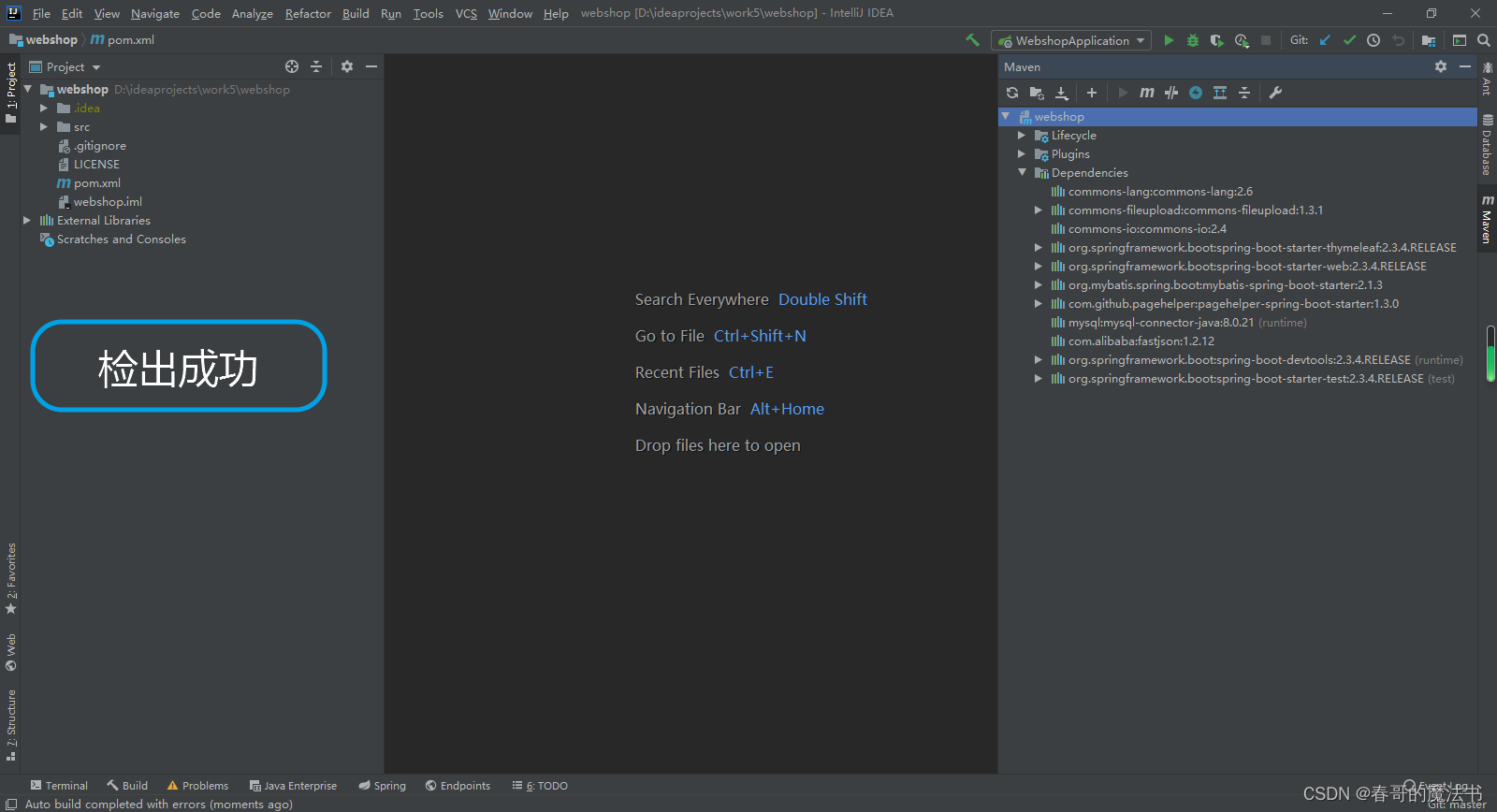Image resolution: width=1497 pixels, height=812 pixels.
Task: Open Project Structure icon in main toolbar
Action: click(1429, 40)
